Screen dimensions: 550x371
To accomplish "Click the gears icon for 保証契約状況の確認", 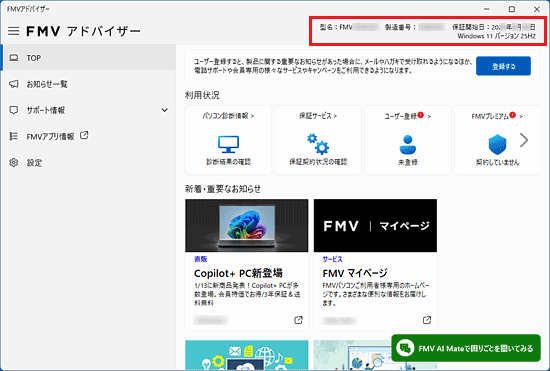I will click(x=318, y=144).
